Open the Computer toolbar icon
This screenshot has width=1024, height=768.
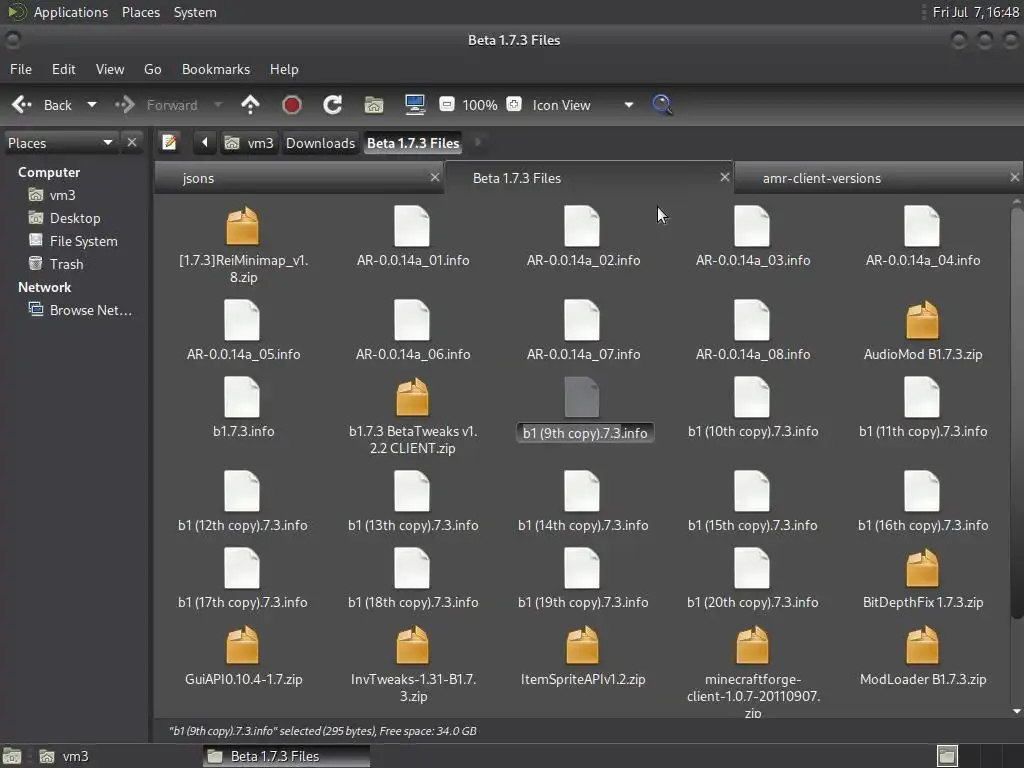[415, 104]
